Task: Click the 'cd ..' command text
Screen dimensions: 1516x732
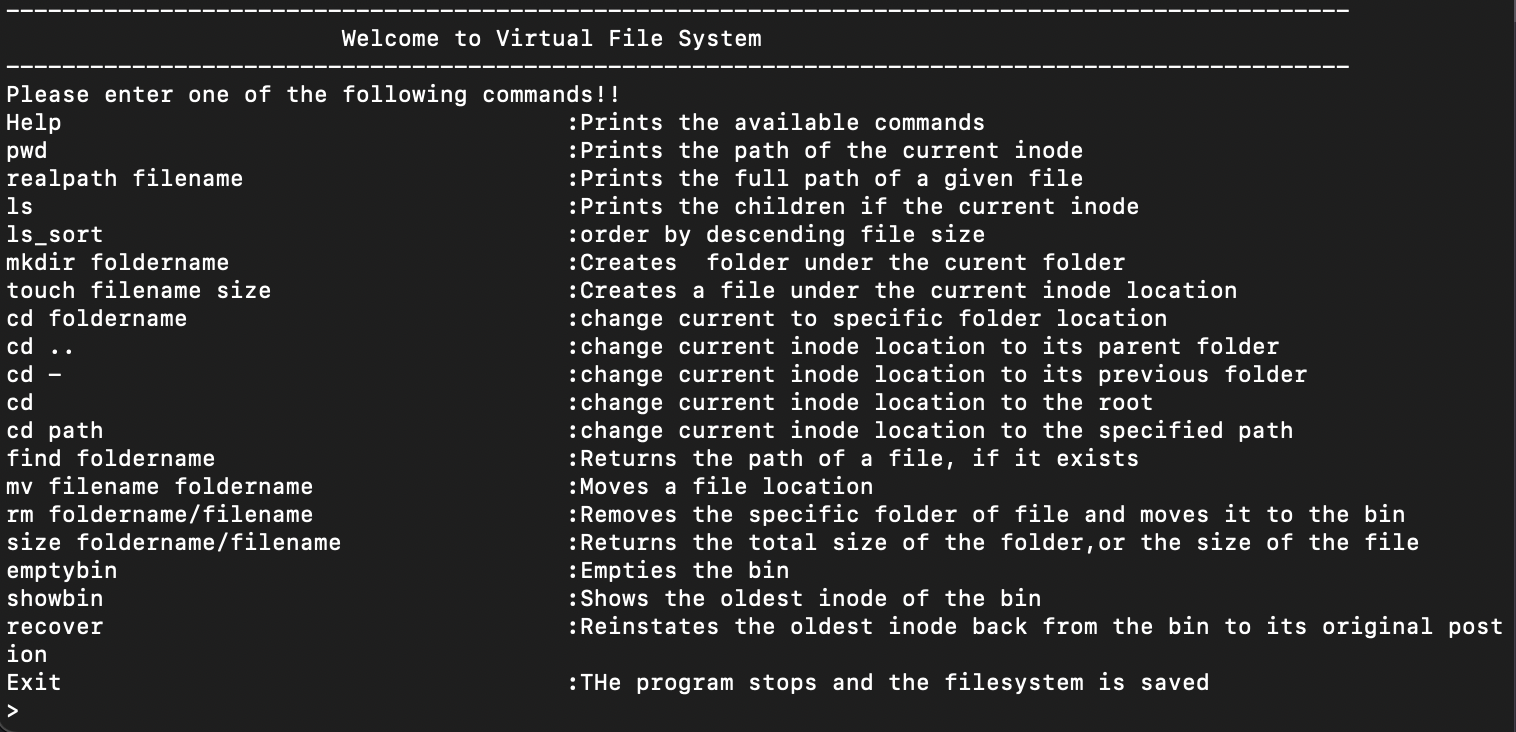Action: [x=40, y=347]
